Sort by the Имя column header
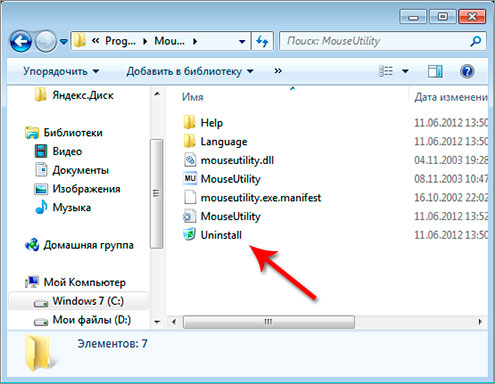The height and width of the screenshot is (384, 495). click(192, 97)
